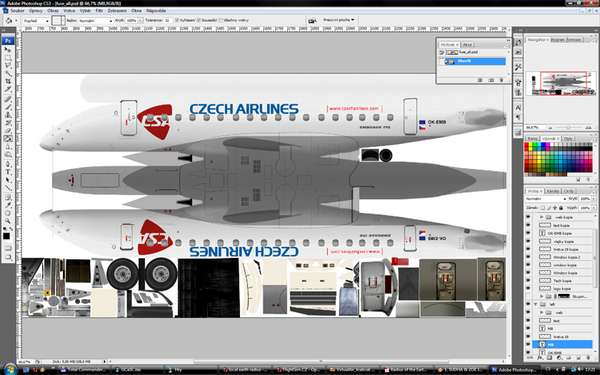Toggle the Vyhlazení checkbox in the options bar
The height and width of the screenshot is (375, 600).
pyautogui.click(x=177, y=20)
